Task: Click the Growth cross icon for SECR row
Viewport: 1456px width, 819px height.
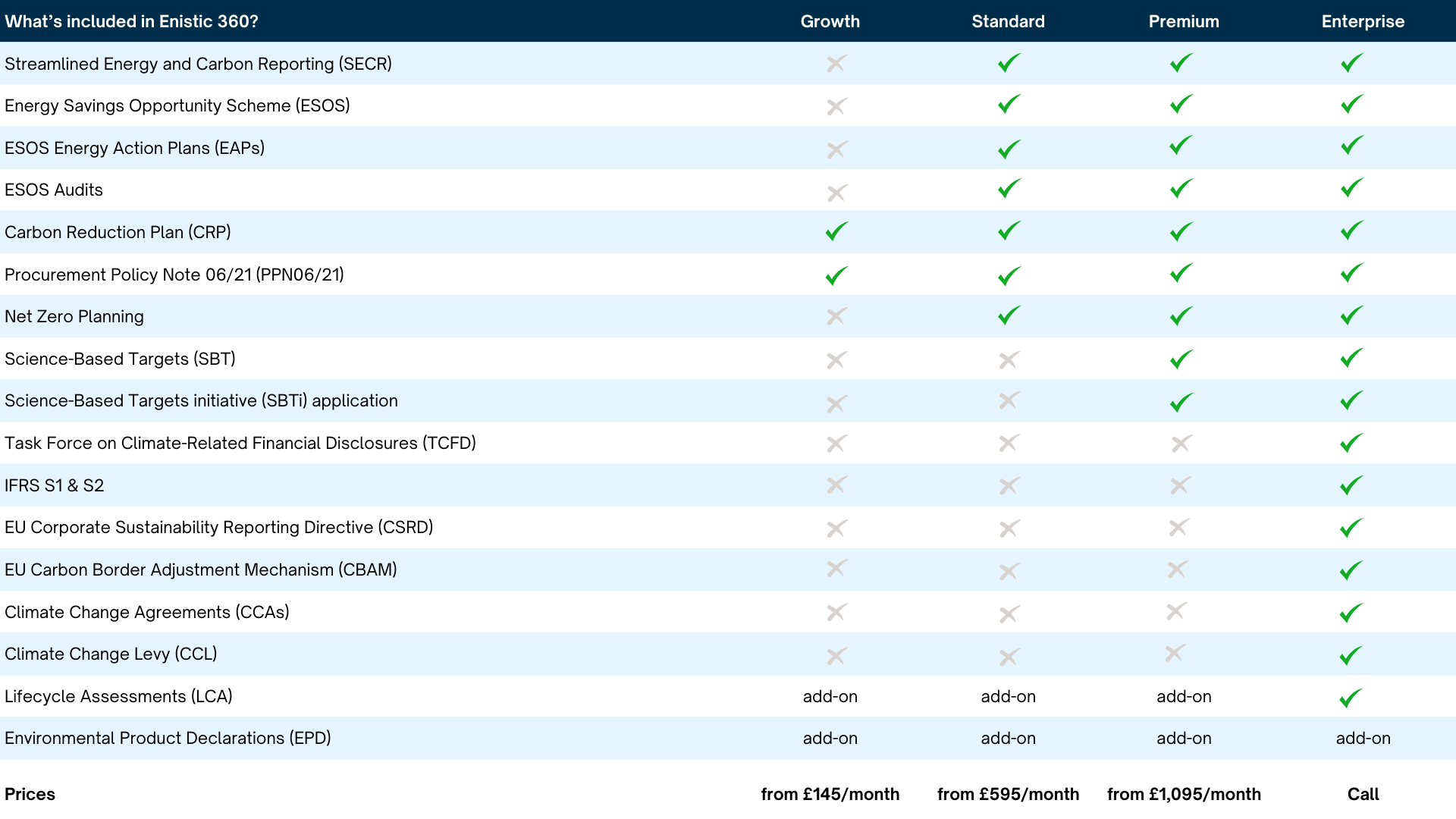Action: [836, 64]
